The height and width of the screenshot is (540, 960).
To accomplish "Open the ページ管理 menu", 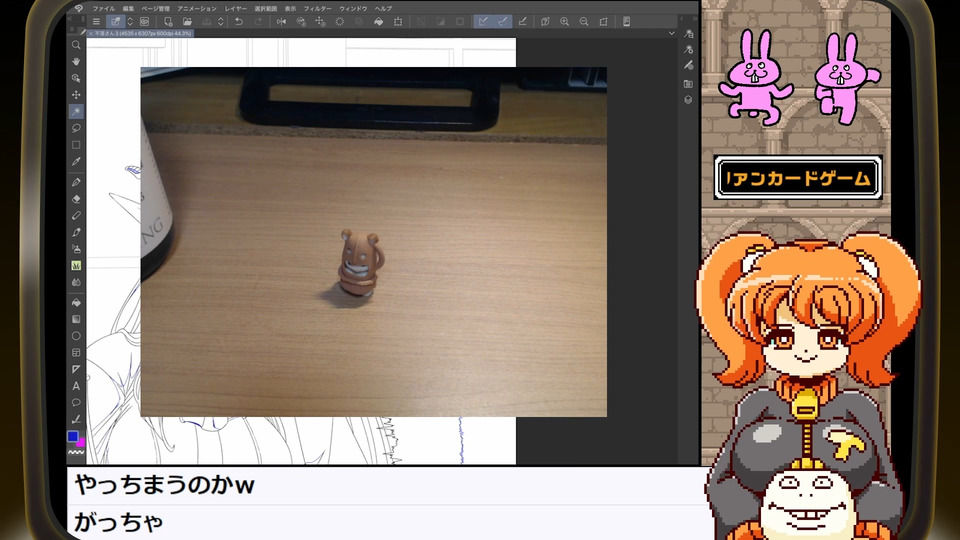I will click(156, 9).
